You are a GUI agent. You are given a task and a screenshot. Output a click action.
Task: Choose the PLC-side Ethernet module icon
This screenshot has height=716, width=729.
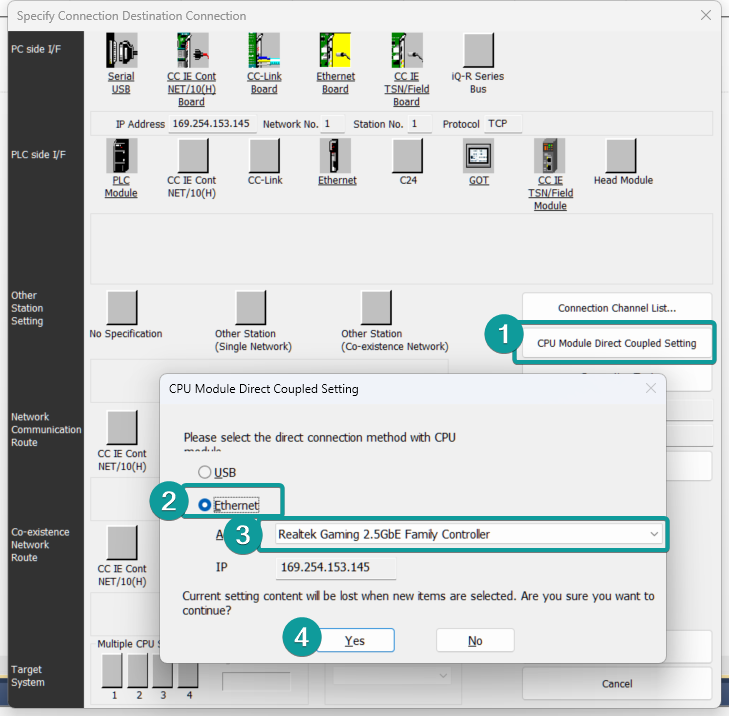(x=335, y=156)
